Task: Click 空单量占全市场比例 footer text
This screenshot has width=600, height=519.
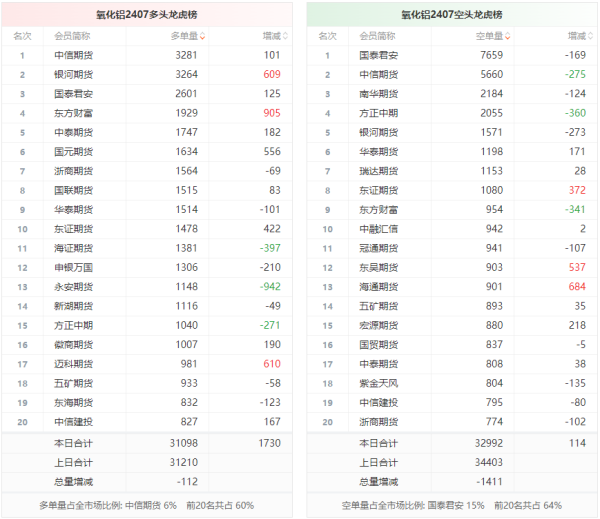Action: click(x=452, y=506)
